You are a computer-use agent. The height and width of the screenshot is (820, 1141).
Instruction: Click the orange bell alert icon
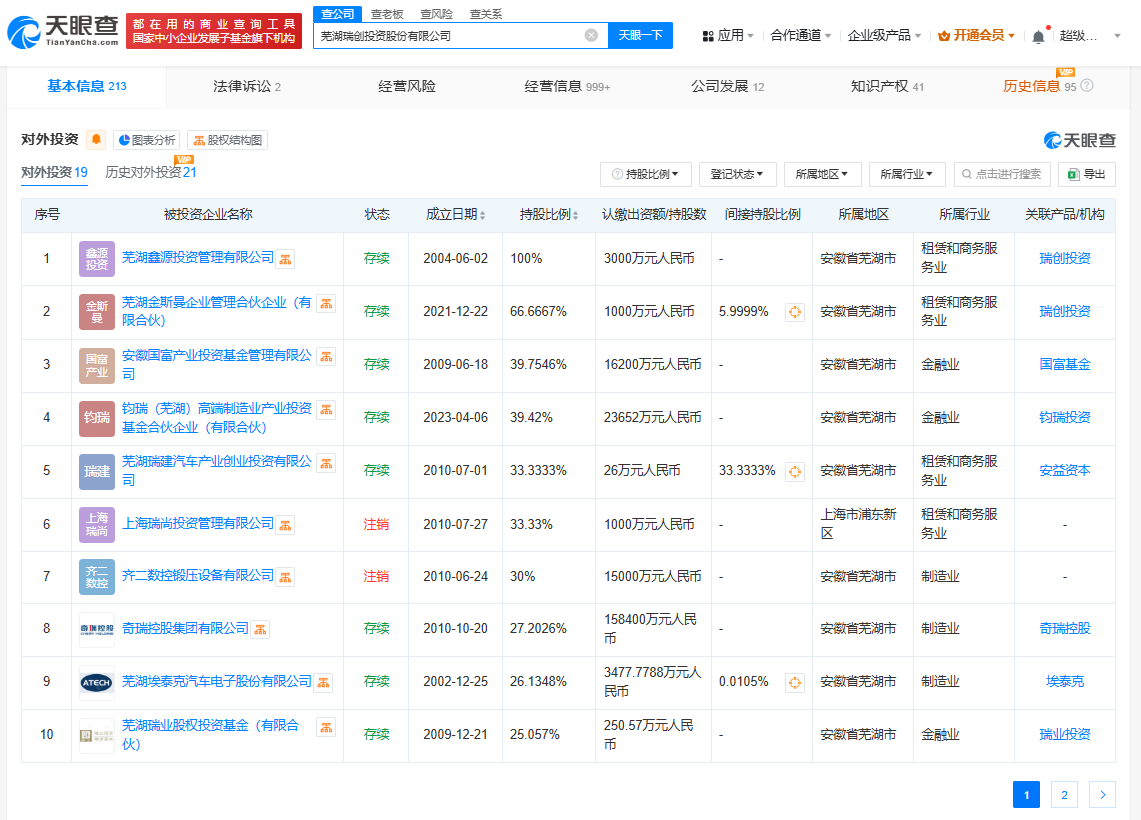pyautogui.click(x=96, y=140)
